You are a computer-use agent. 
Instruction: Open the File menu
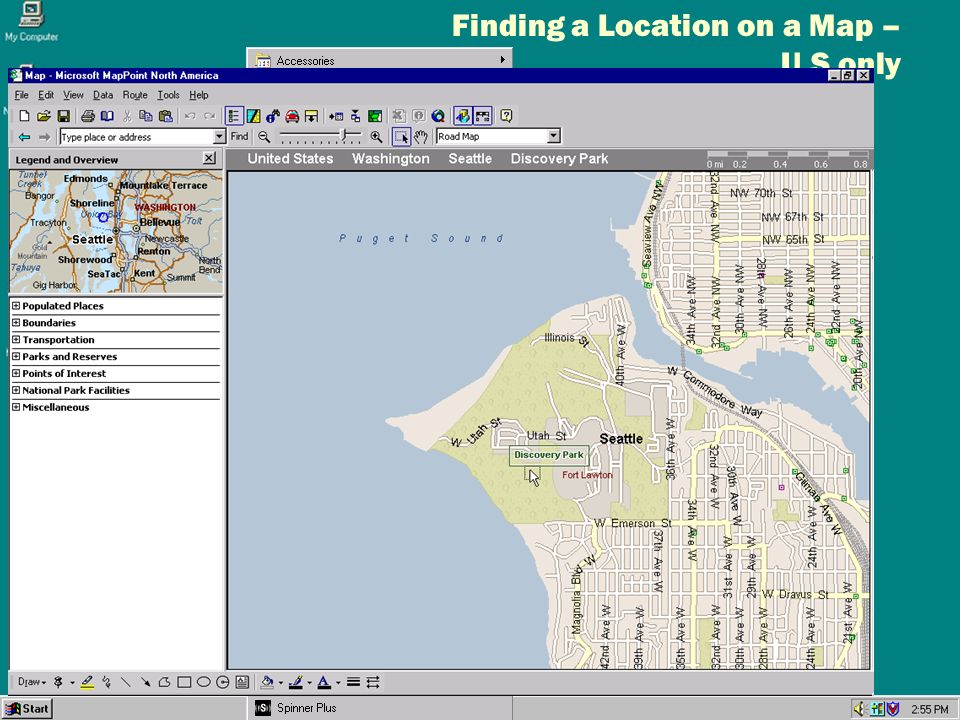coord(21,95)
